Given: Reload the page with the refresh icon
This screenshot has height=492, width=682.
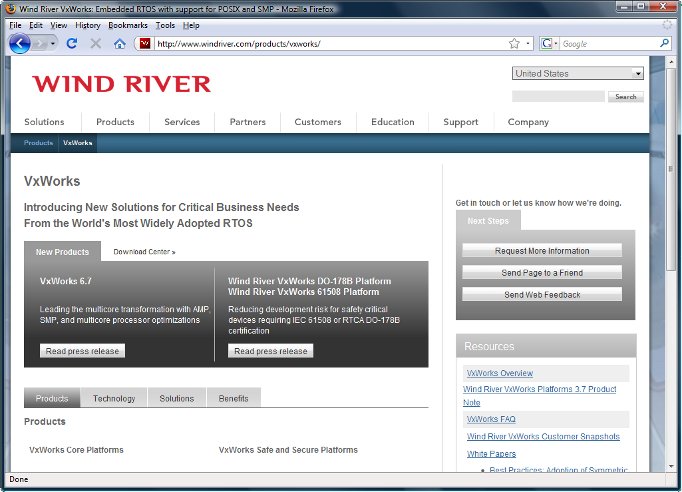Looking at the screenshot, I should tap(72, 44).
